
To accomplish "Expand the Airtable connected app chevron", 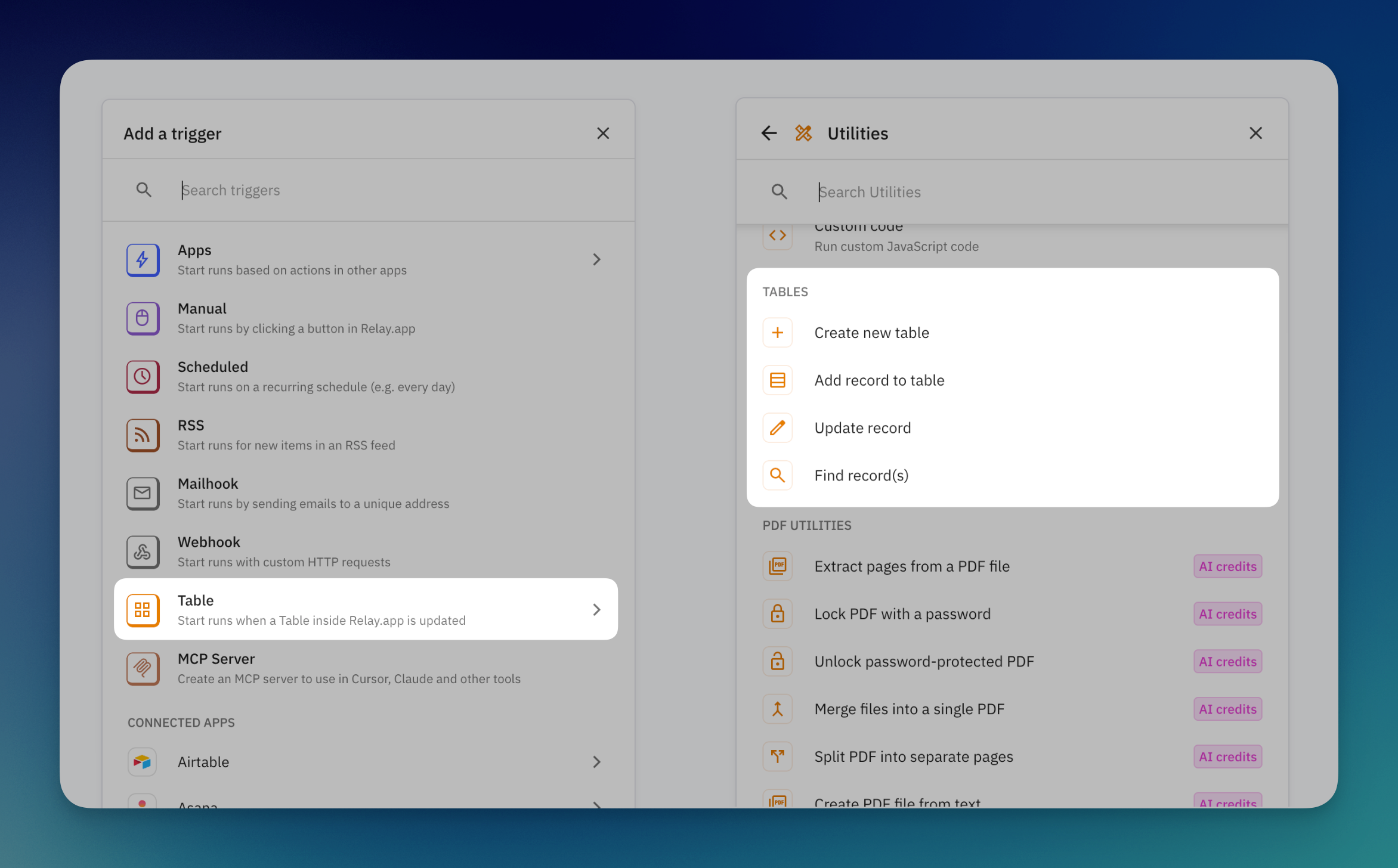I will tap(596, 762).
